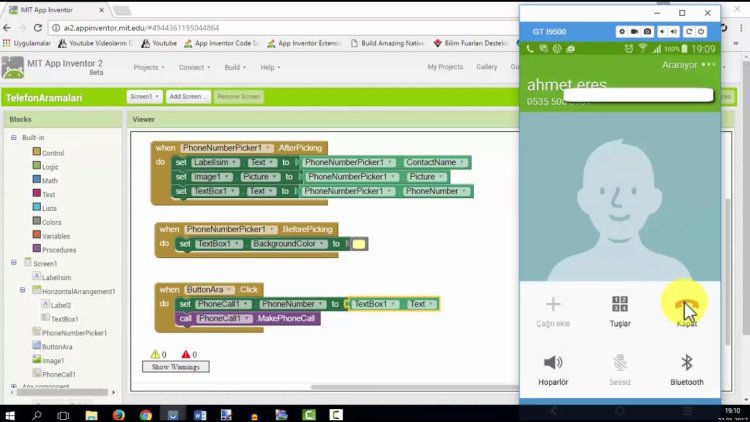Take a screenshot with the camera icon

click(647, 32)
